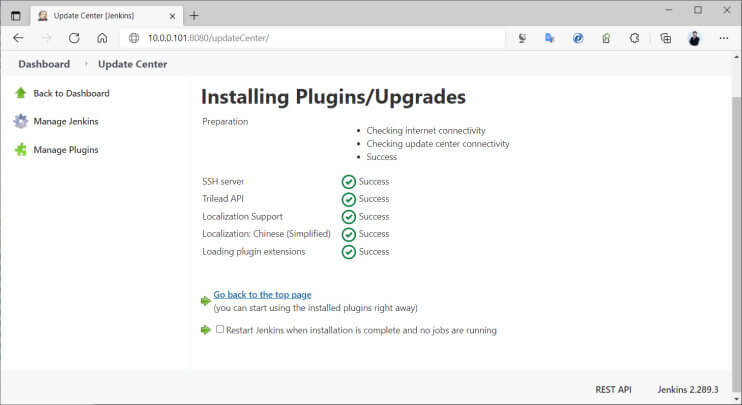Screen dimensions: 742x405
Task: Enable Restart Jenkins when installation complete checkbox
Action: coord(220,329)
